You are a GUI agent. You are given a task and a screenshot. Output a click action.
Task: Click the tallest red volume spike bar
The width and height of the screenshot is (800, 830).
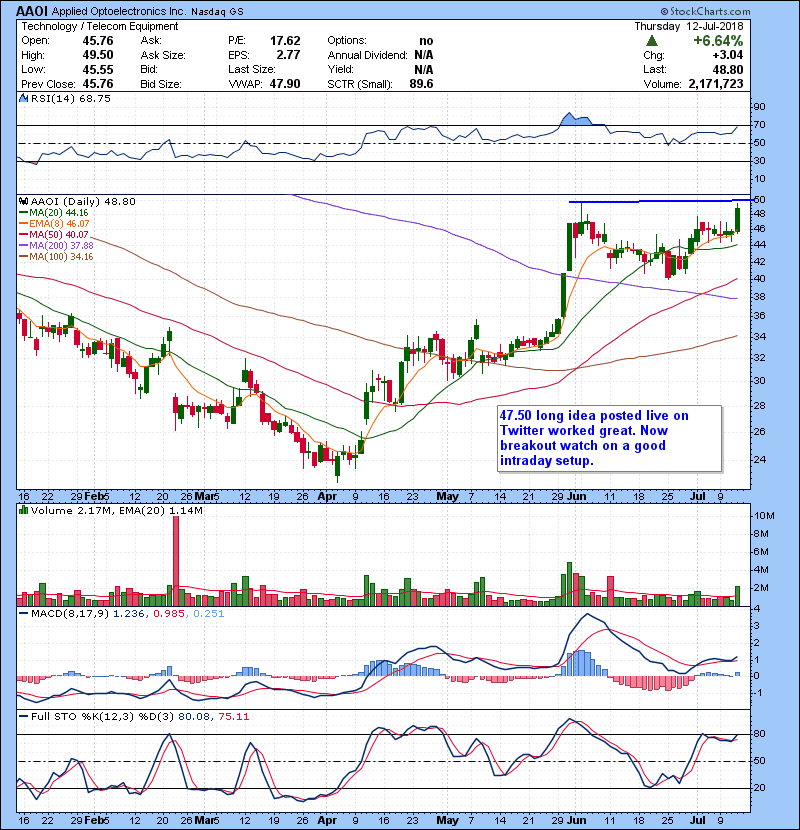[176, 561]
